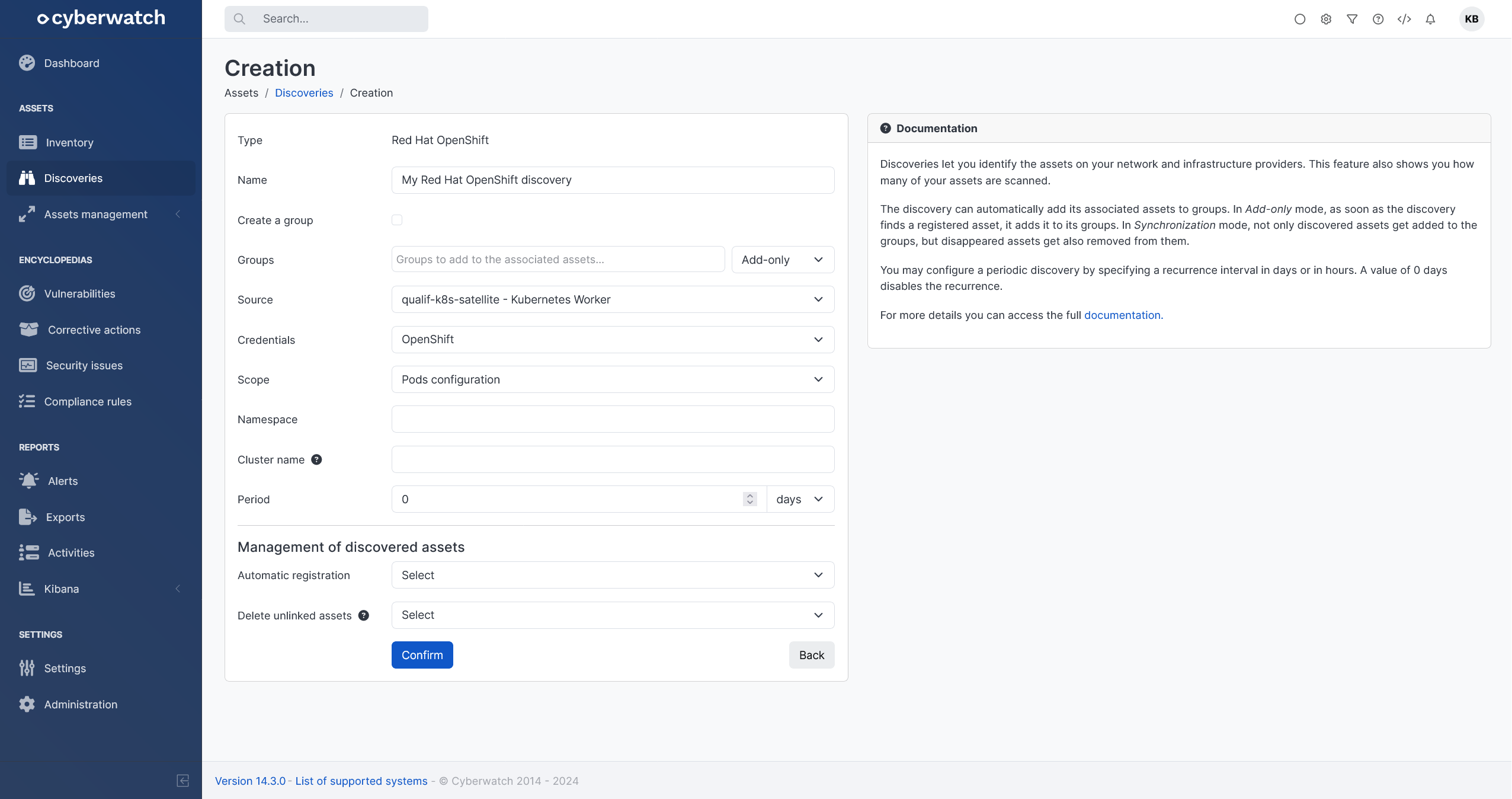Click the top Search box

click(326, 19)
